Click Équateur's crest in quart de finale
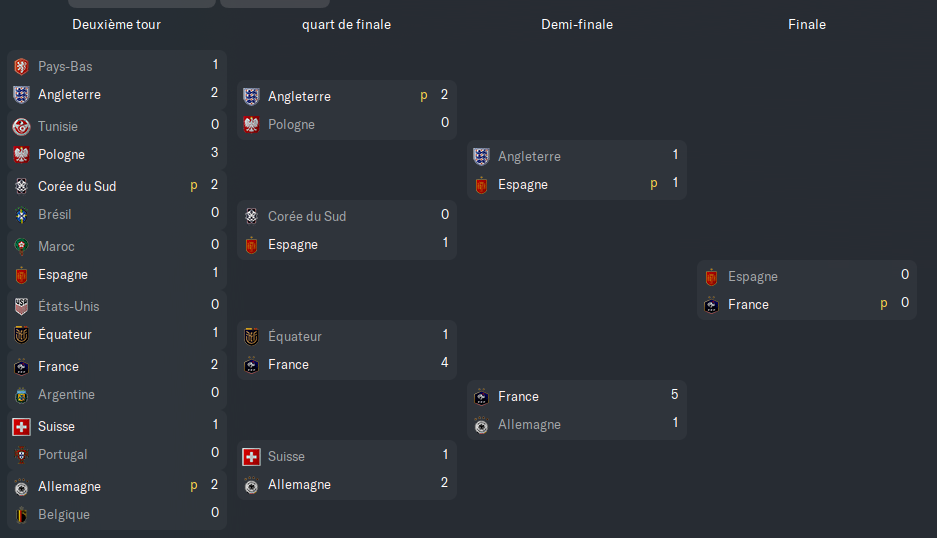 pos(251,336)
